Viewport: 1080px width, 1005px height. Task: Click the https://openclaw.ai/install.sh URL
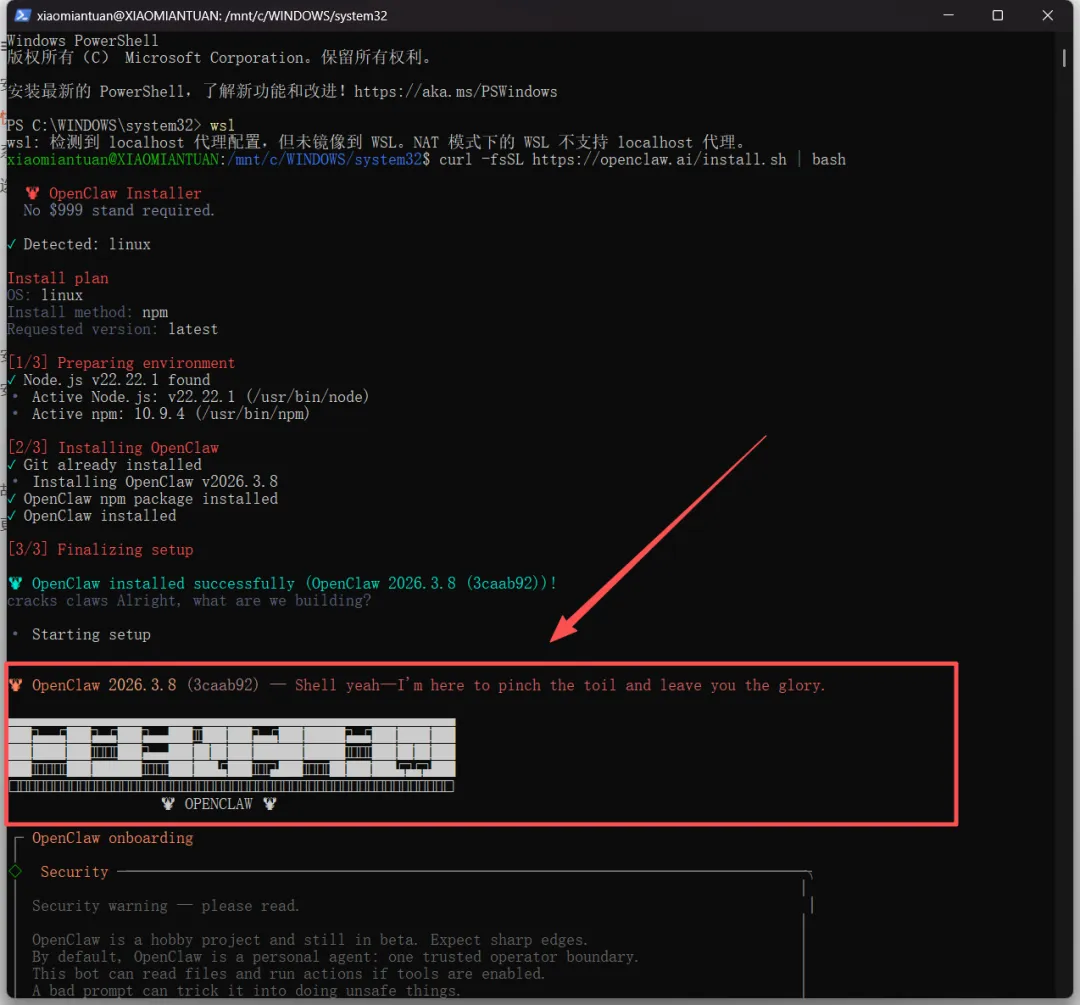[x=658, y=160]
